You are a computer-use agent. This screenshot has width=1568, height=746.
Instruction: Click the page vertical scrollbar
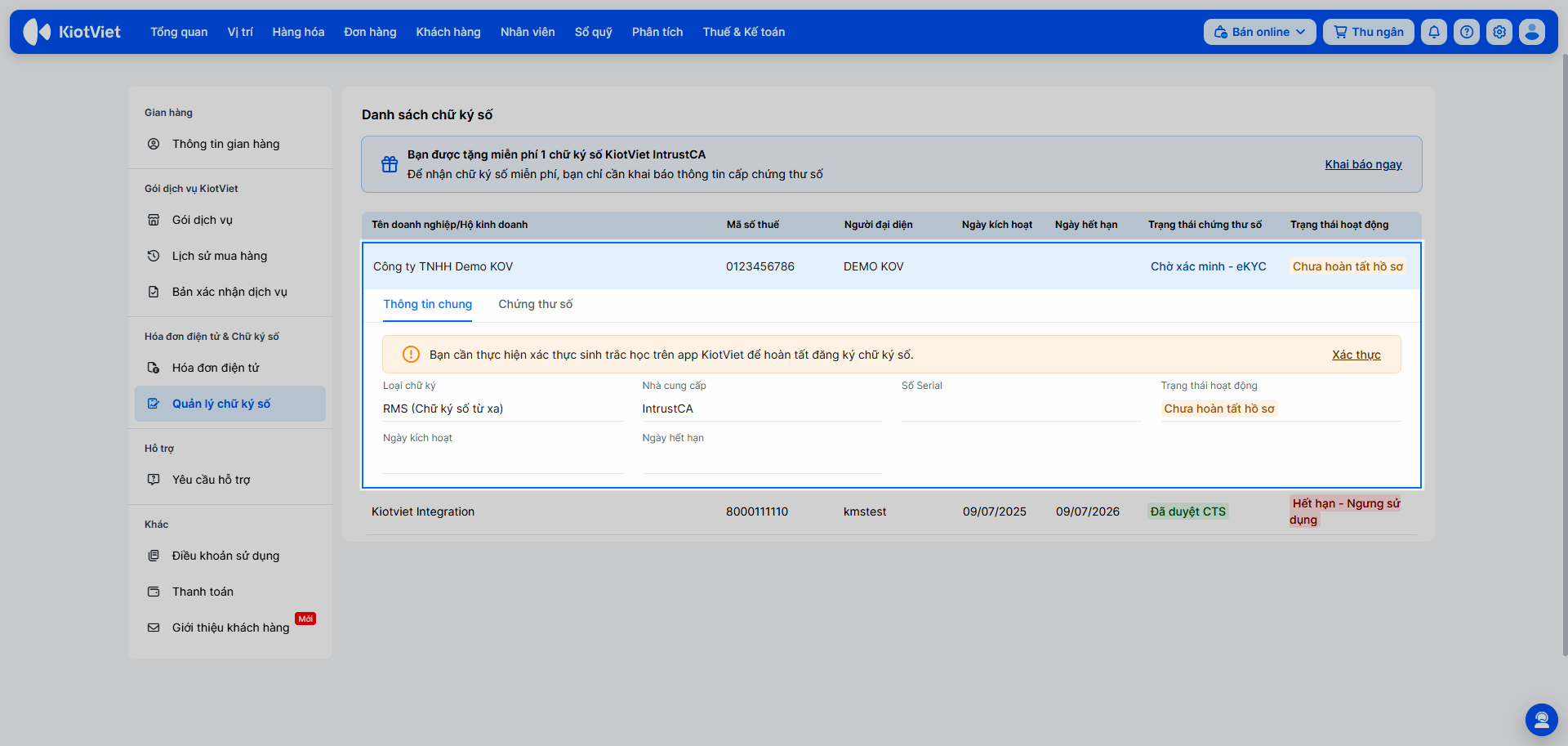1564,355
